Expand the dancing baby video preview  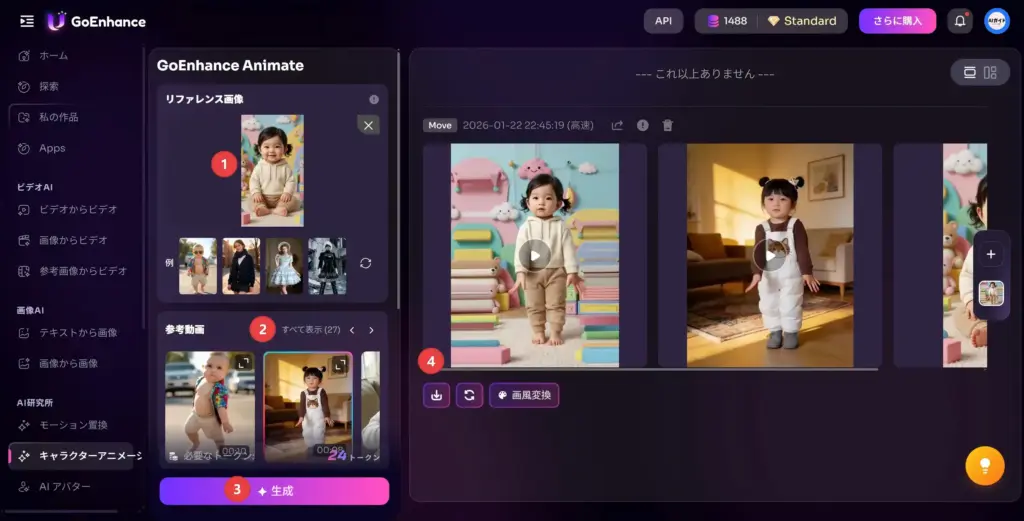tap(244, 363)
